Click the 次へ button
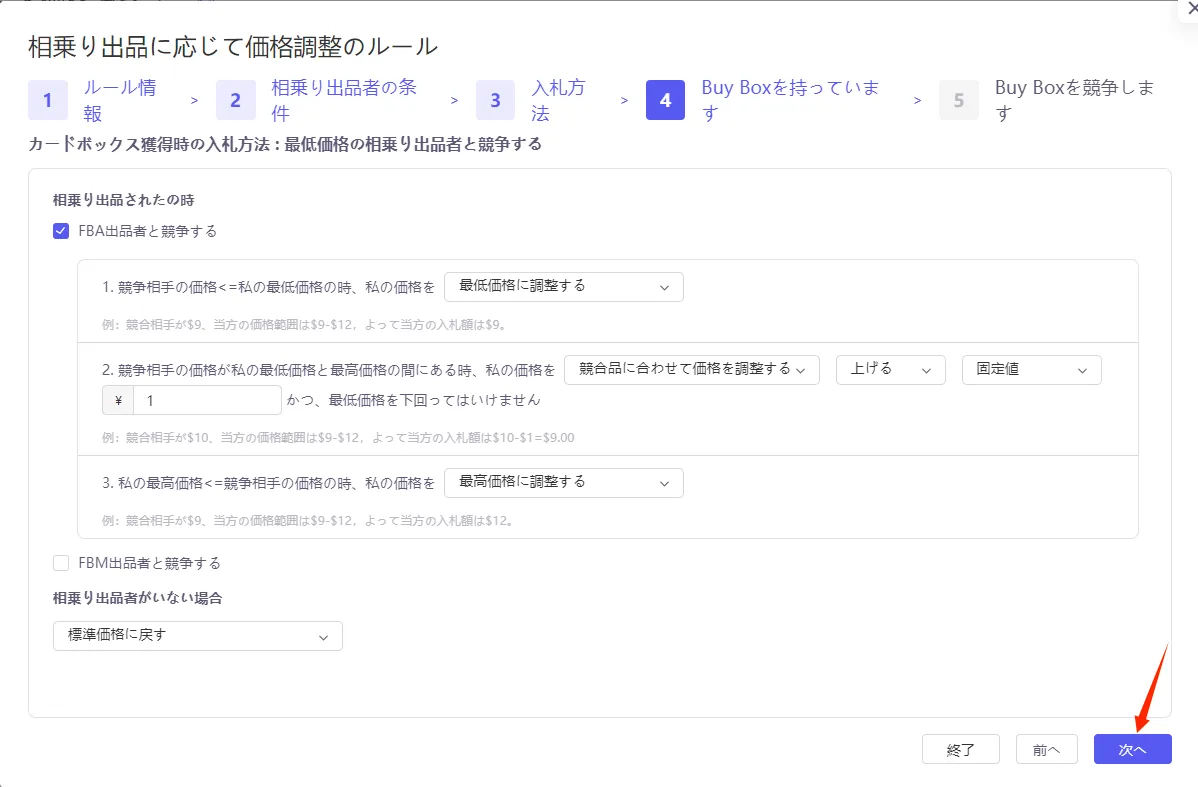The width and height of the screenshot is (1198, 787). point(1132,750)
